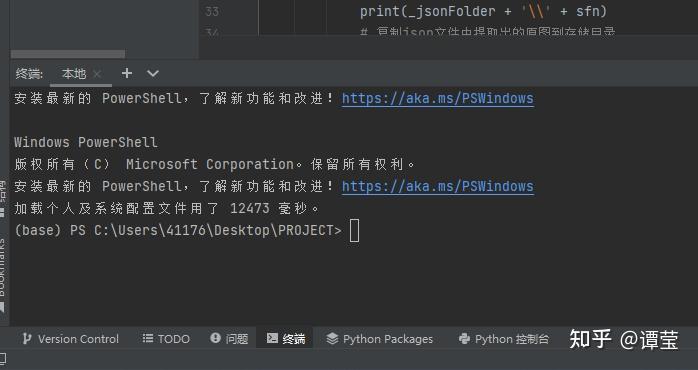Image resolution: width=698 pixels, height=370 pixels.
Task: Click the tool window toggle icon bottom-left
Action: (x=3, y=359)
